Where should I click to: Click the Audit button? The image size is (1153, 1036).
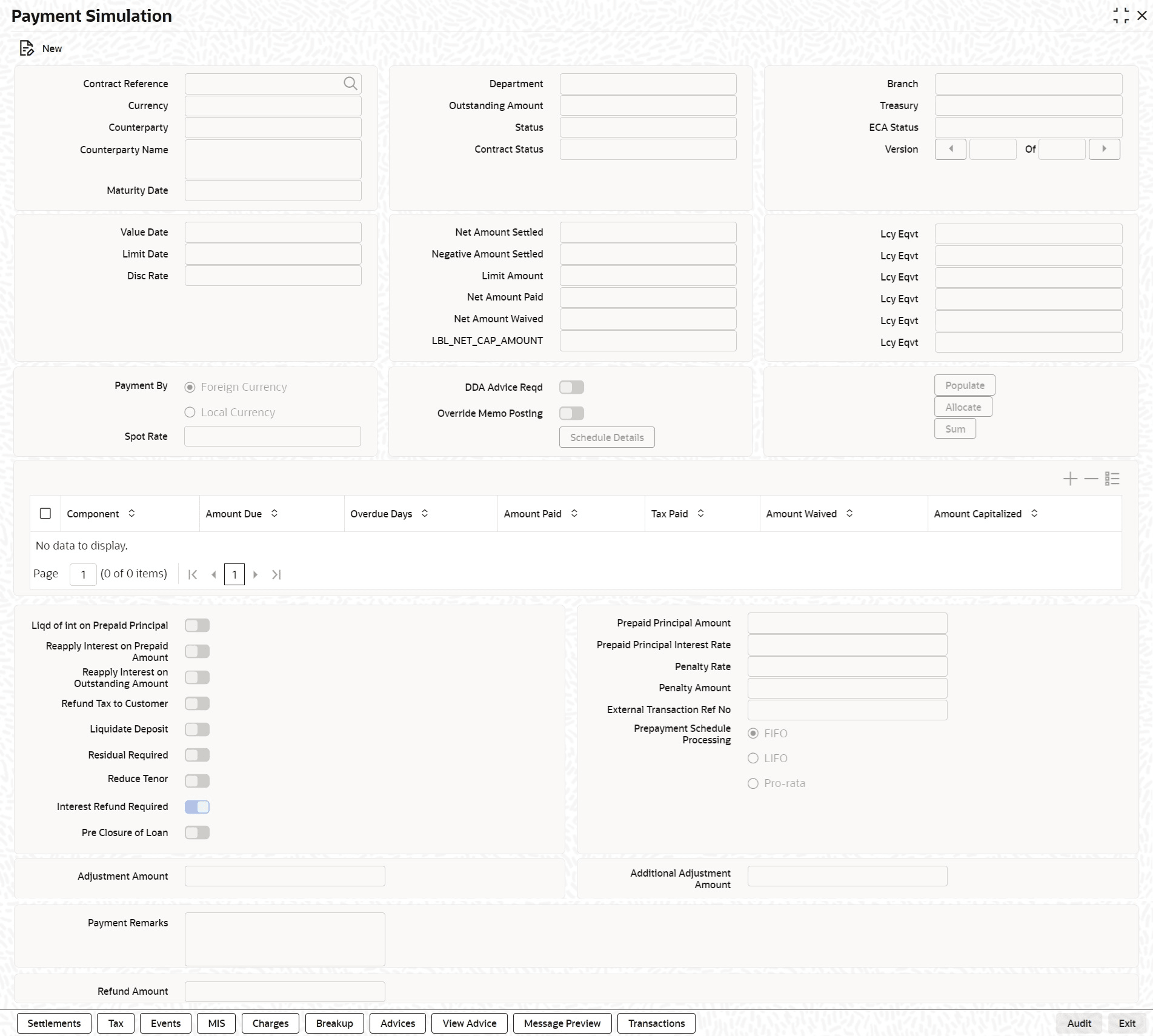coord(1079,1023)
